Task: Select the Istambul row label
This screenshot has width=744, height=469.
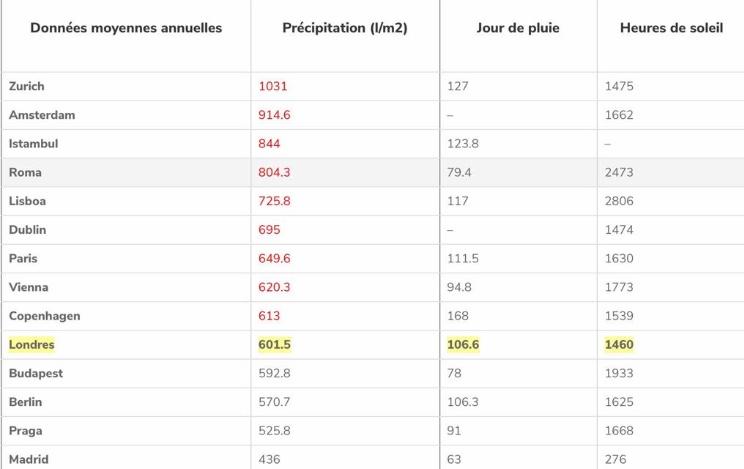Action: [34, 144]
